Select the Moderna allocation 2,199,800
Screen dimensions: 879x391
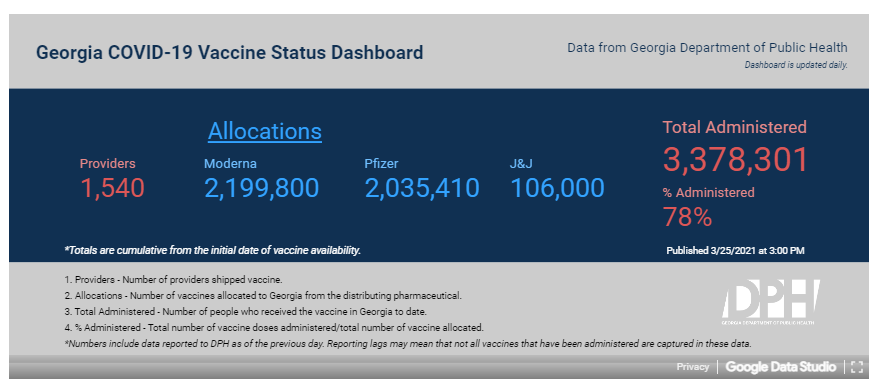point(261,188)
